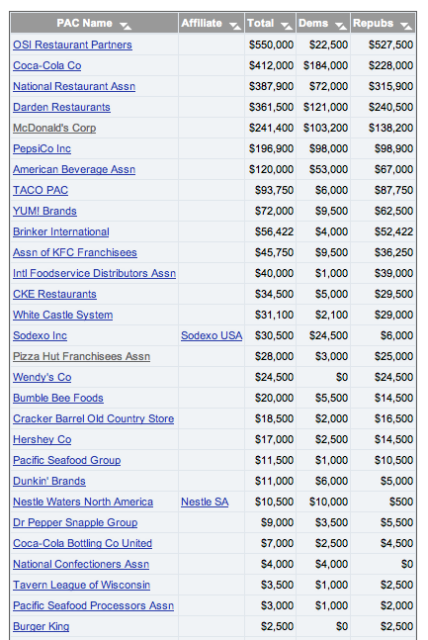Select the Sodexo USA affiliate link

pyautogui.click(x=211, y=336)
